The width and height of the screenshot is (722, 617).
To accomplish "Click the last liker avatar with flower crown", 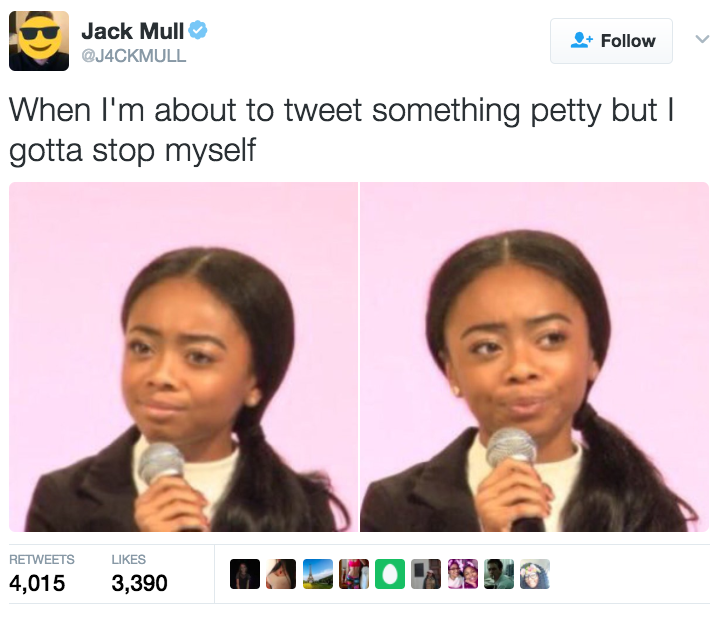I will coord(535,574).
